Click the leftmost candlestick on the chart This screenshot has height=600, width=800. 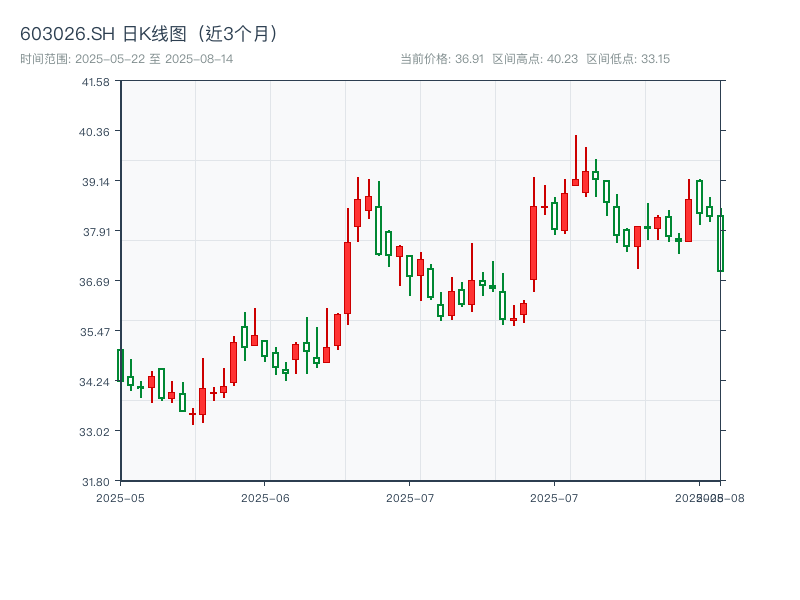point(120,365)
